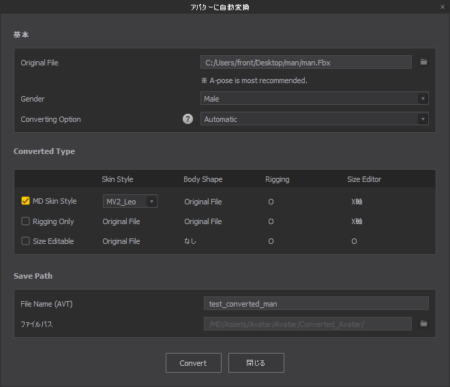Click the Original File label in the basic section
The image size is (450, 387).
39,63
